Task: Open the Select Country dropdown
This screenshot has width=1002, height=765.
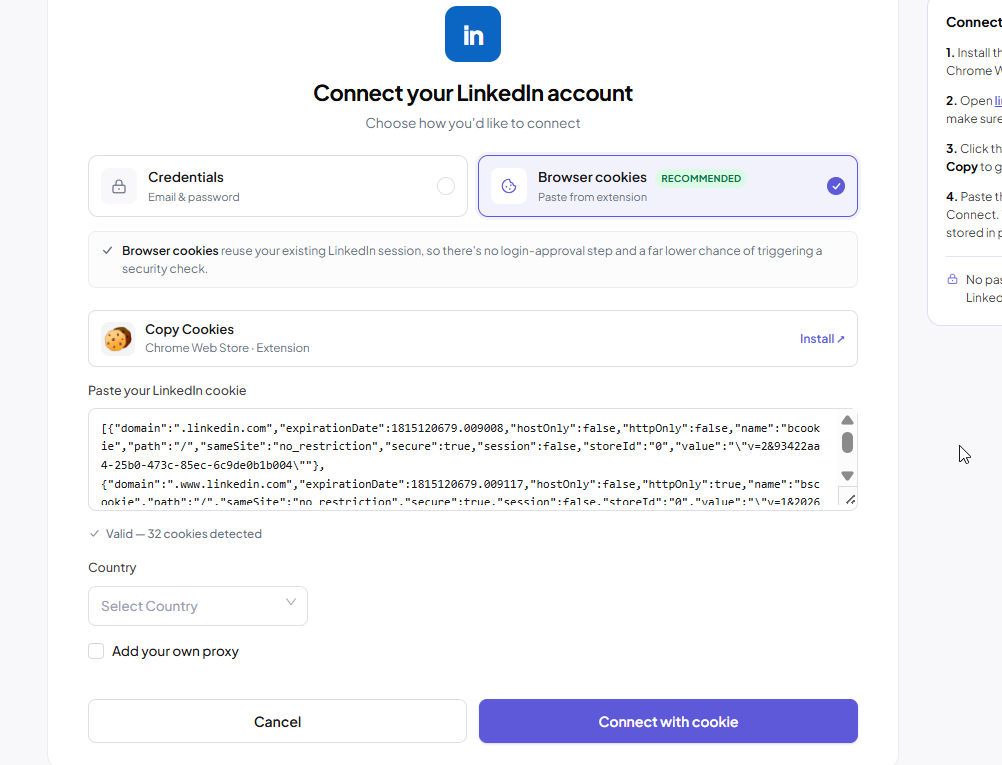Action: 197,606
